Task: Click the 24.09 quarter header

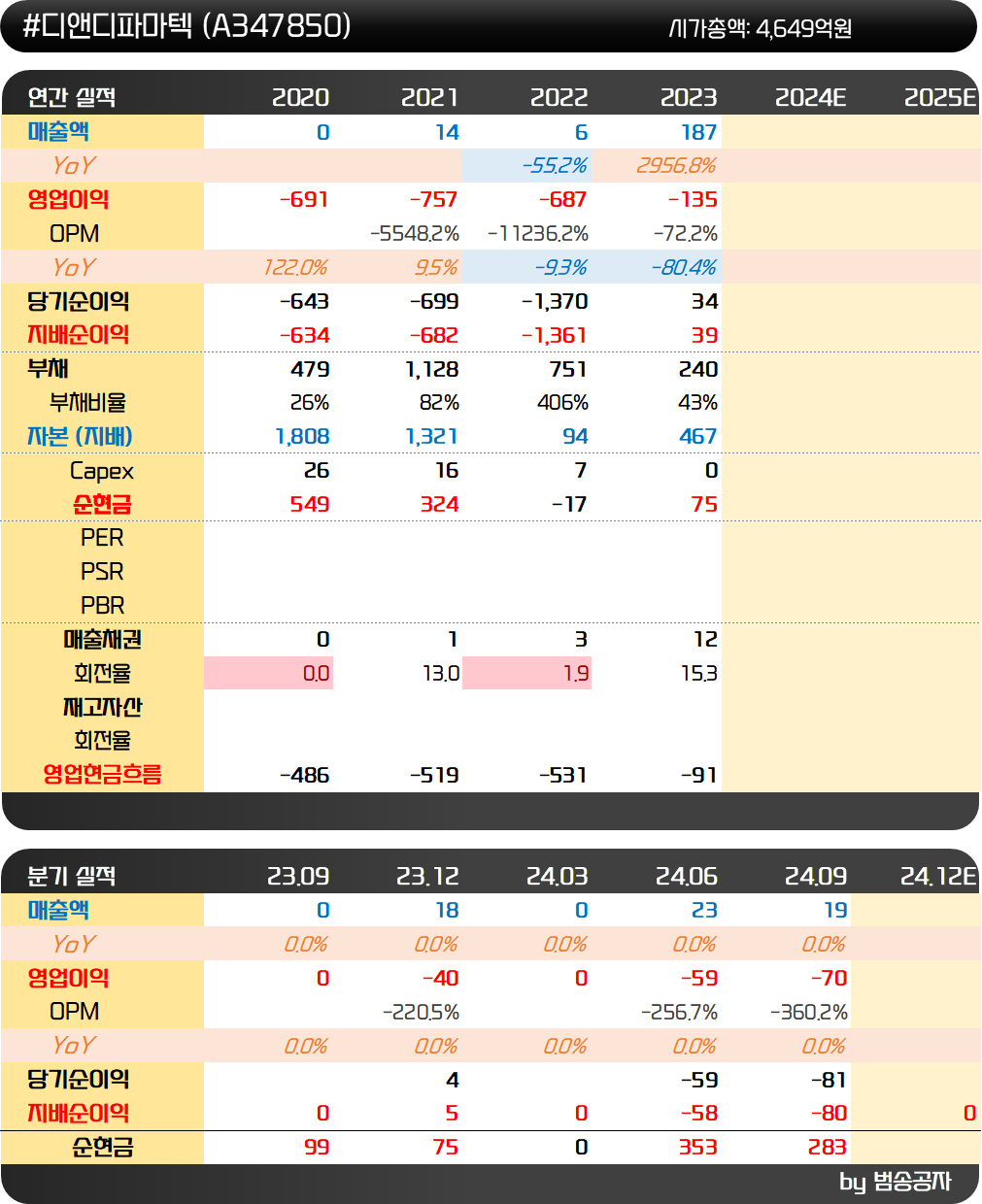Action: tap(816, 876)
